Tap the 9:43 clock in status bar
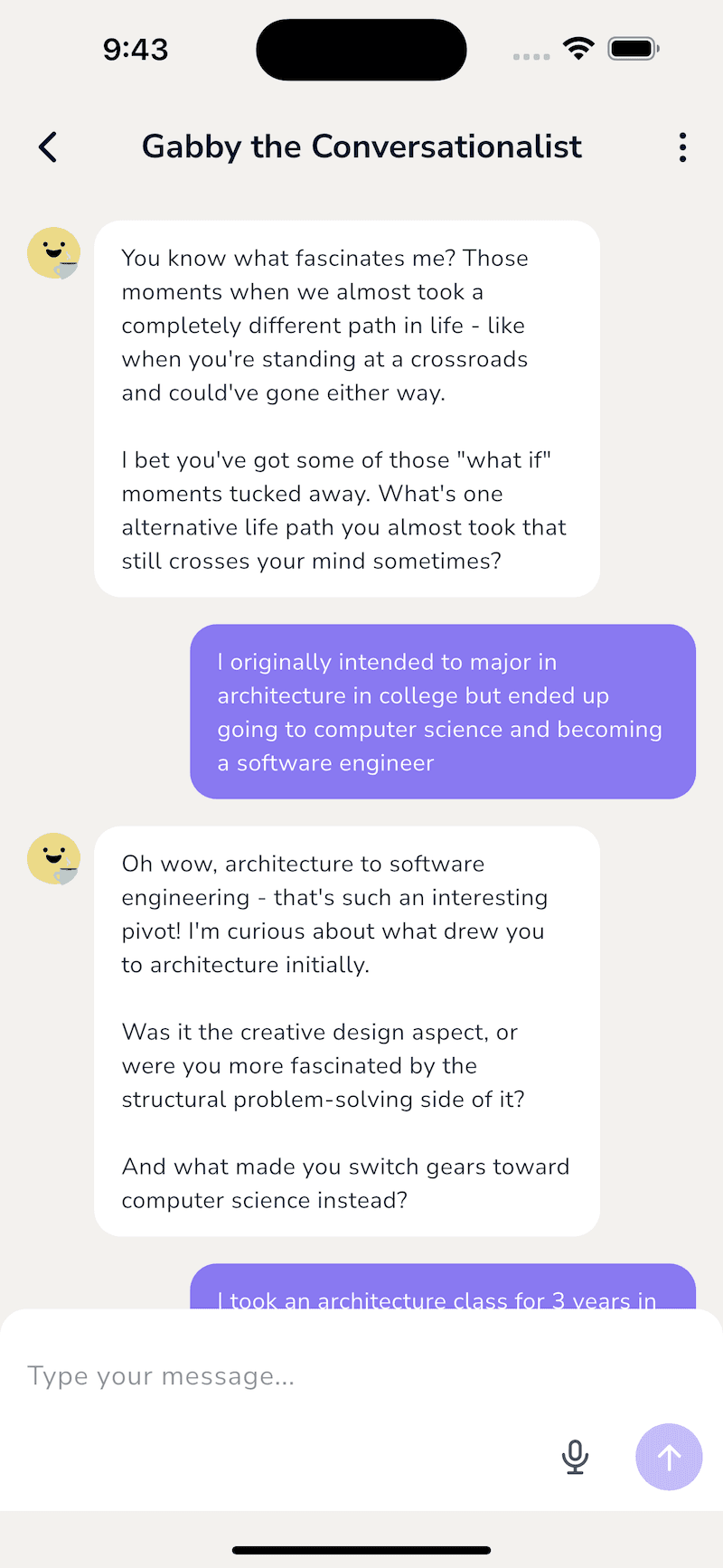 [x=136, y=49]
